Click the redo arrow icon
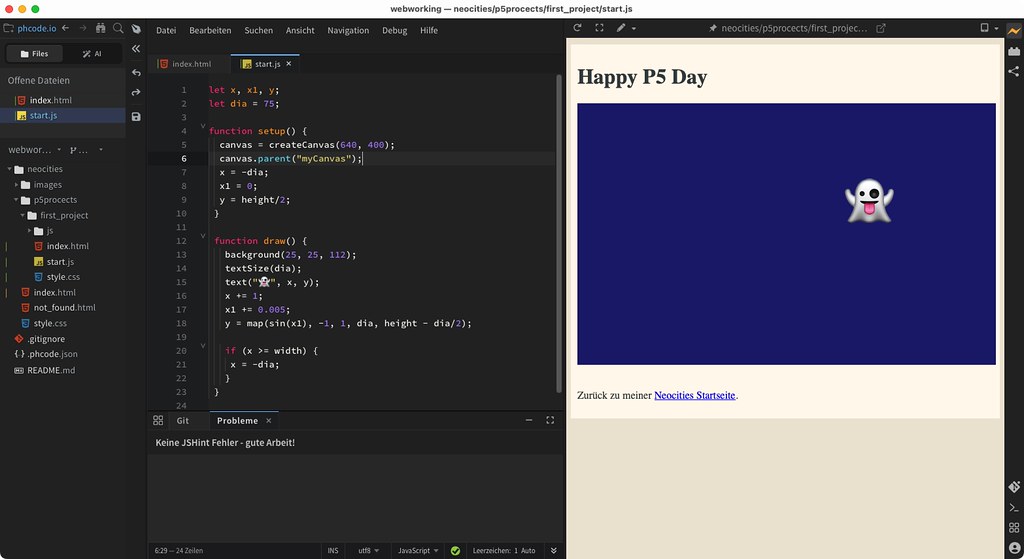Image resolution: width=1024 pixels, height=559 pixels. pyautogui.click(x=136, y=93)
